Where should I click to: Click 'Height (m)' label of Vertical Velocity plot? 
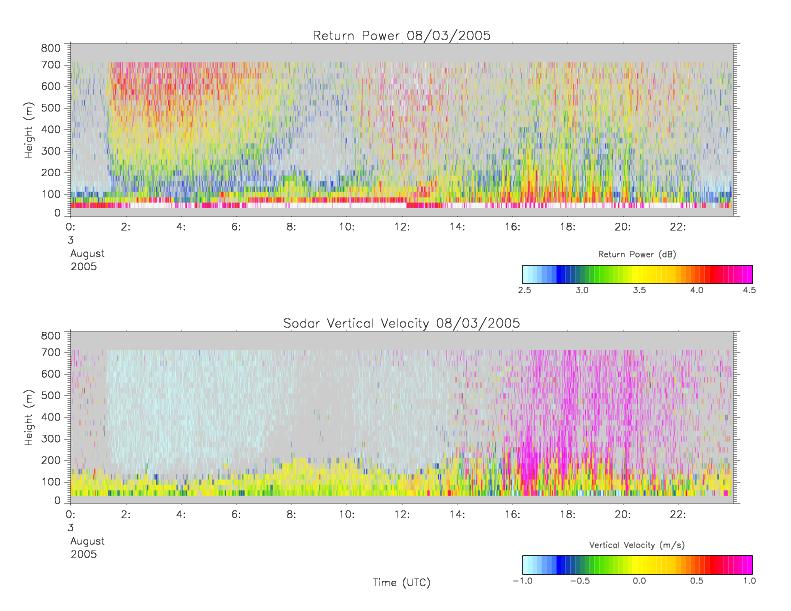pyautogui.click(x=29, y=417)
